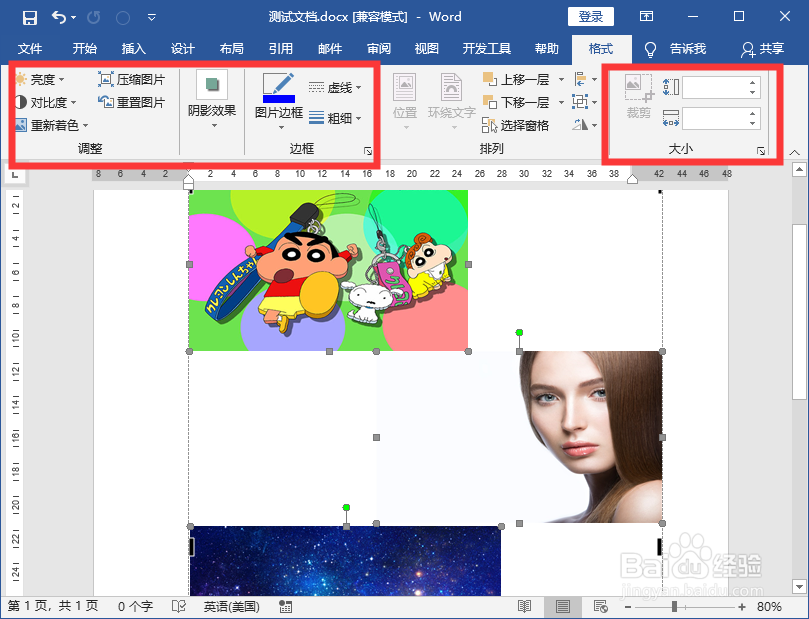
Task: Select the cartoon keychain picture
Action: coord(328,271)
